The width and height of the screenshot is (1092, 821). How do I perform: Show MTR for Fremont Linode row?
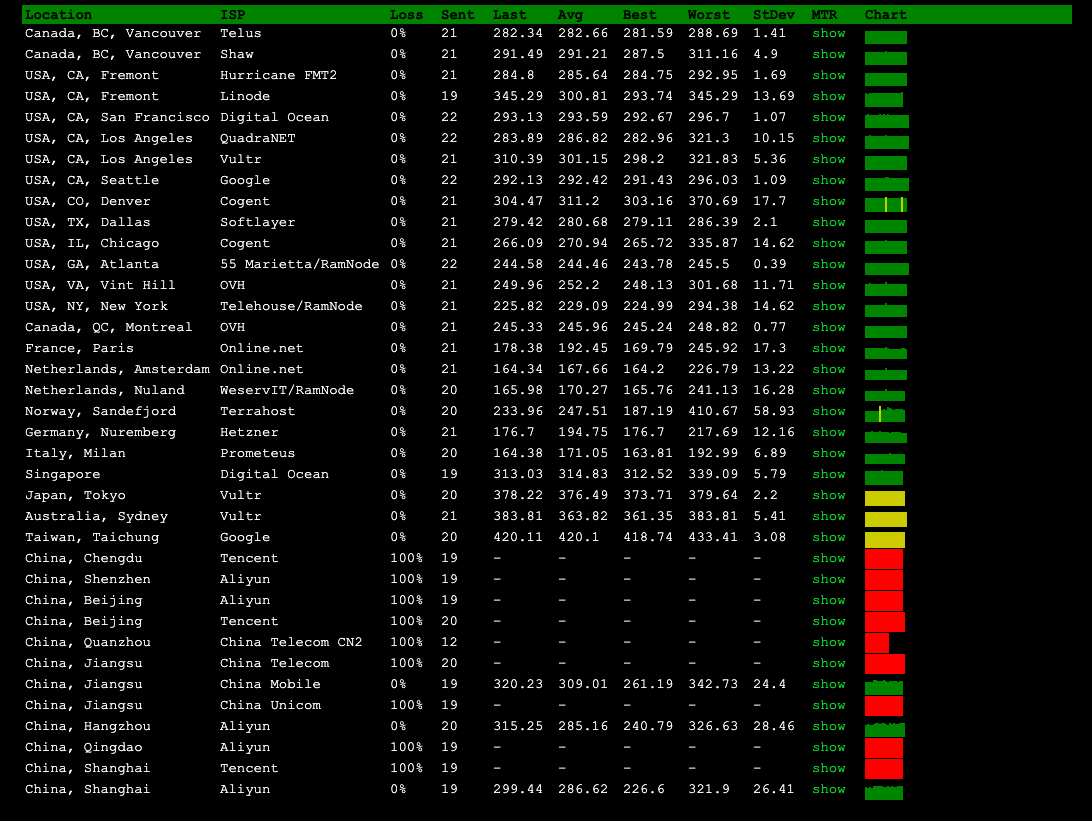click(829, 95)
